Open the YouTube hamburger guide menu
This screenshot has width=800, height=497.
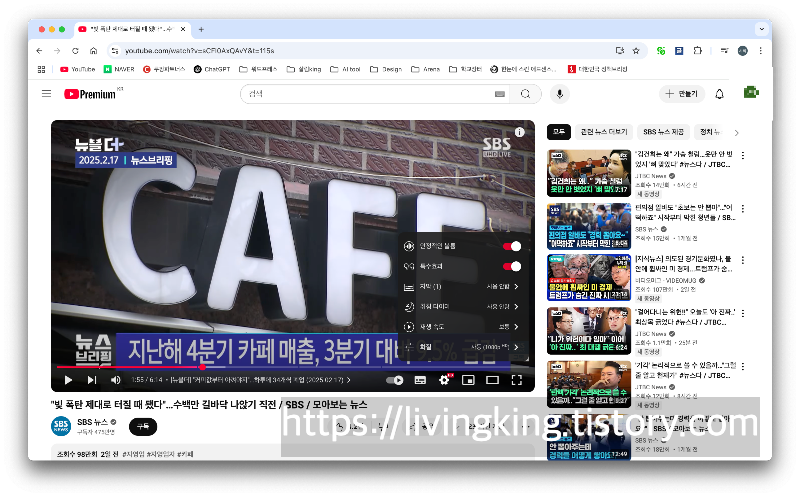coord(46,94)
